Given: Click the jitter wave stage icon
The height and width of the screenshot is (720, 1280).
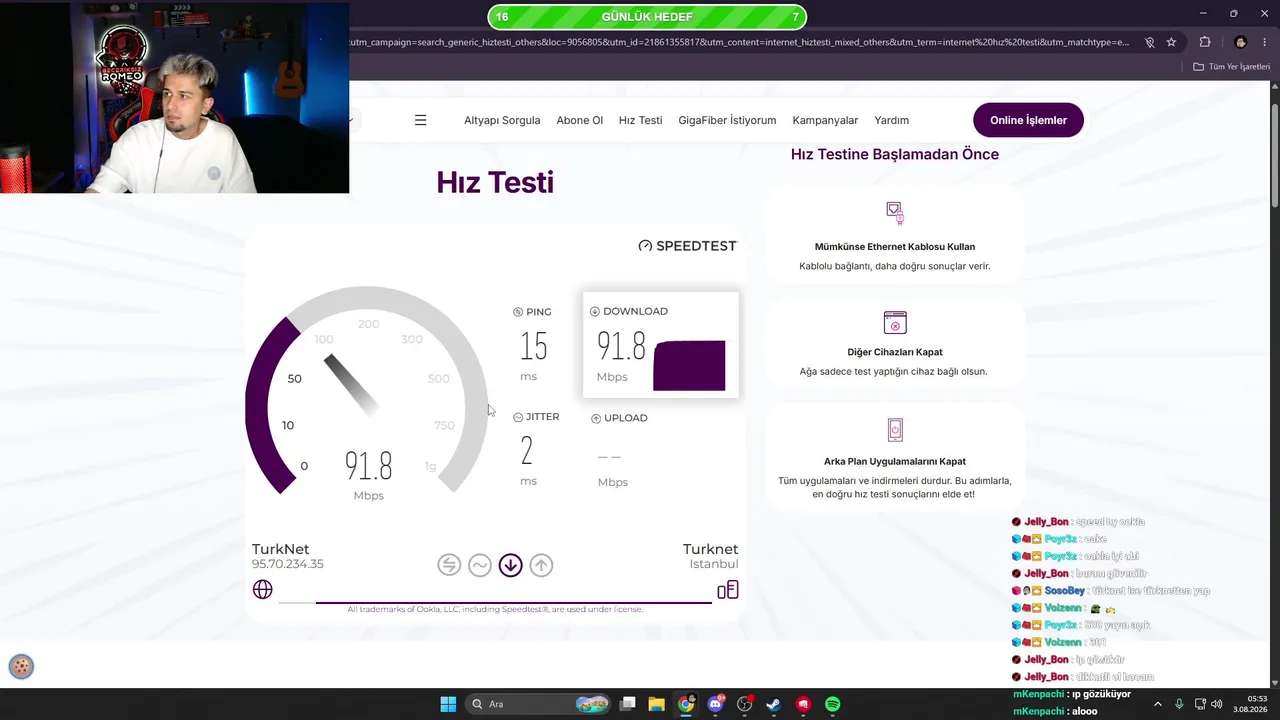Looking at the screenshot, I should (480, 565).
